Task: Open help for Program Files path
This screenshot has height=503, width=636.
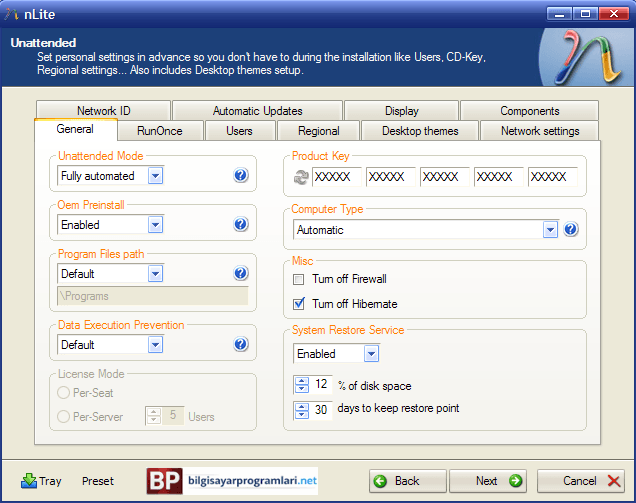Action: [241, 273]
